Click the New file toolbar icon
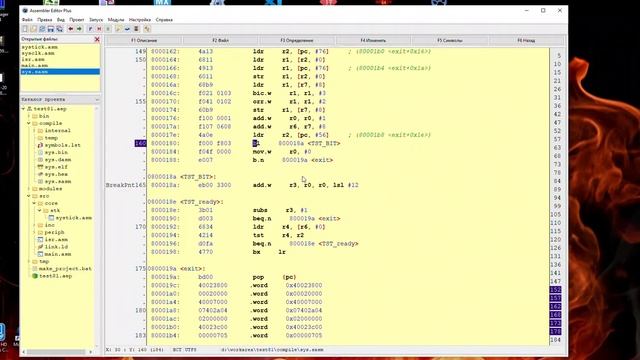Screen dimensions: 640x360 click(25, 29)
